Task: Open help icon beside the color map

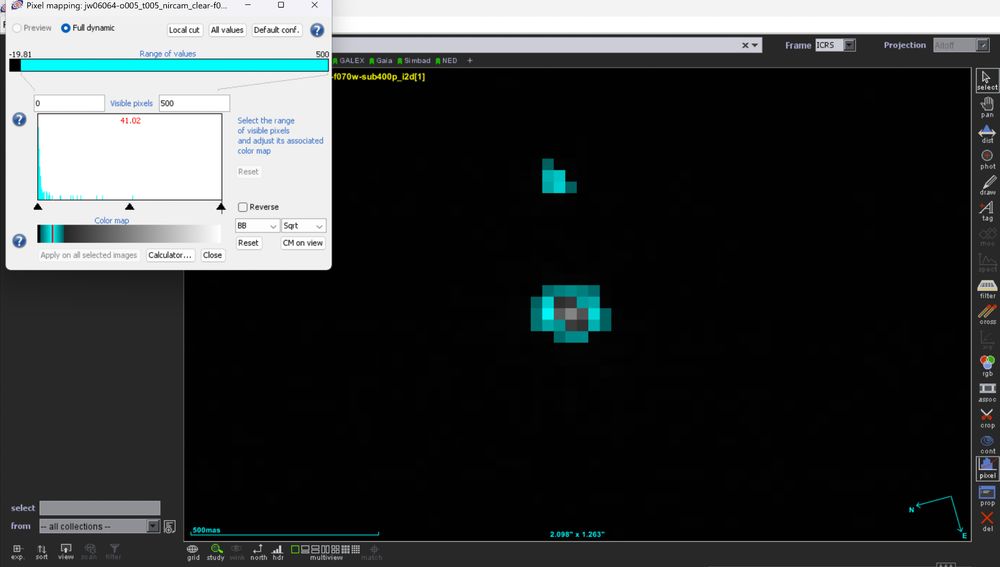Action: click(19, 240)
